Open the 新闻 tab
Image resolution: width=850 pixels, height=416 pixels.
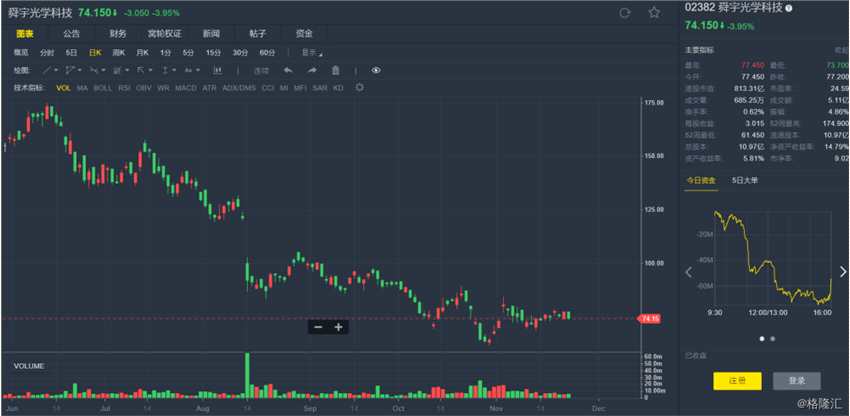tap(211, 34)
